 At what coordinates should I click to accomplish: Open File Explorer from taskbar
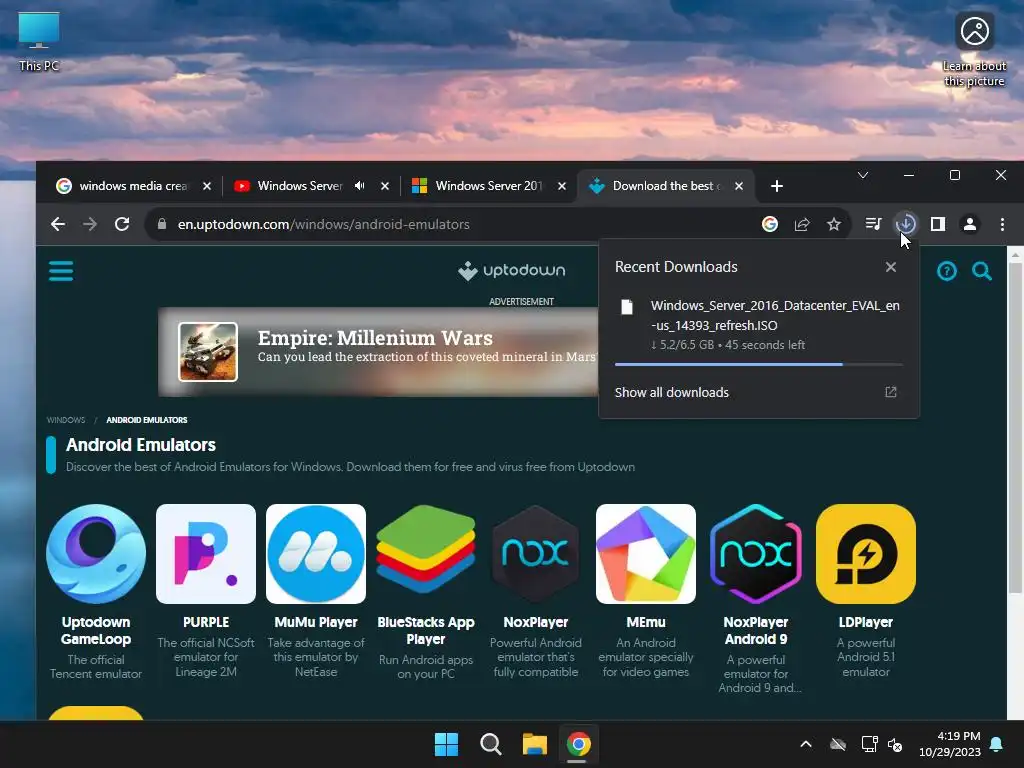pos(534,744)
